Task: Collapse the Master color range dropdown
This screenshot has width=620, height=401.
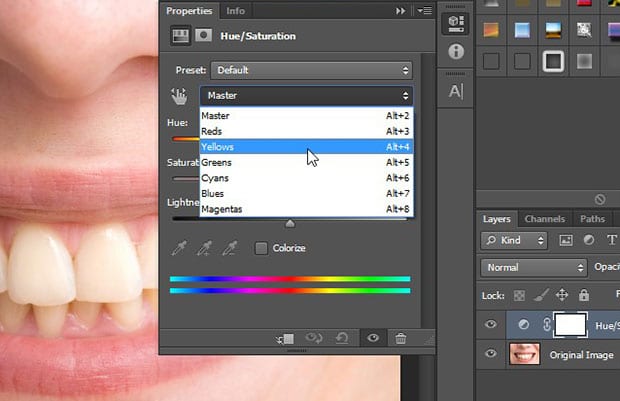Action: pos(306,96)
